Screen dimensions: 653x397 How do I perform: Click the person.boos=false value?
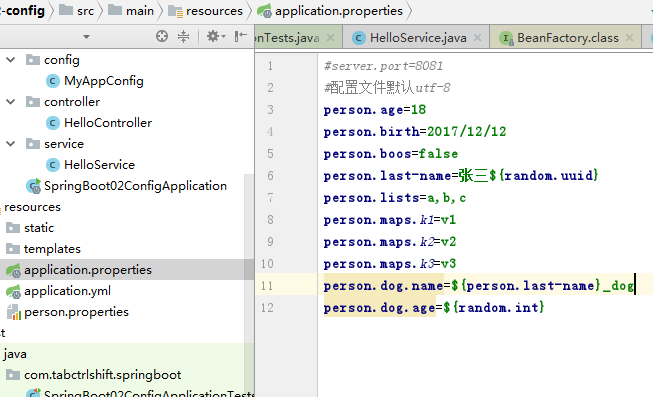click(438, 154)
